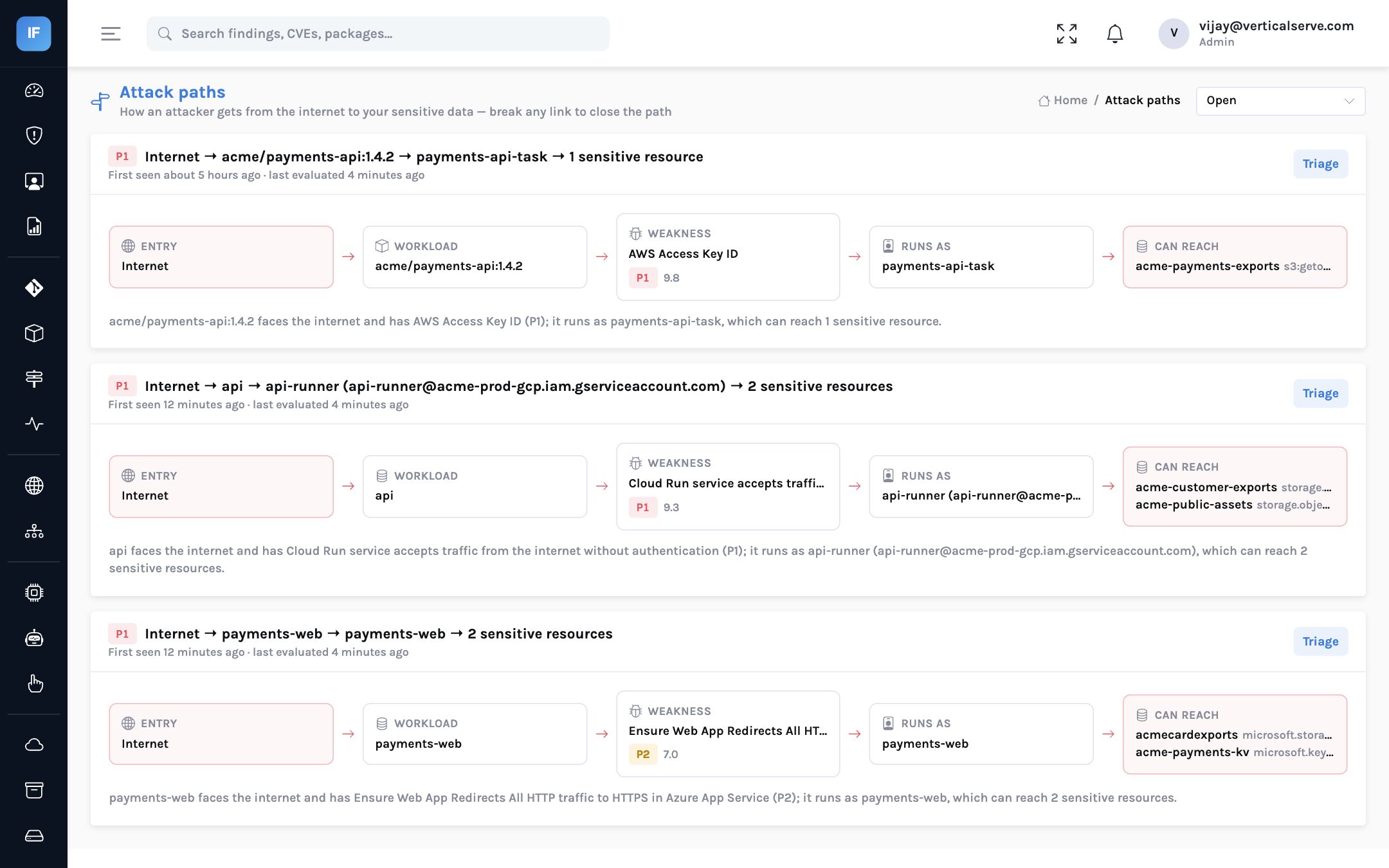Open the archive box icon in sidebar
The width and height of the screenshot is (1389, 868).
pyautogui.click(x=34, y=790)
